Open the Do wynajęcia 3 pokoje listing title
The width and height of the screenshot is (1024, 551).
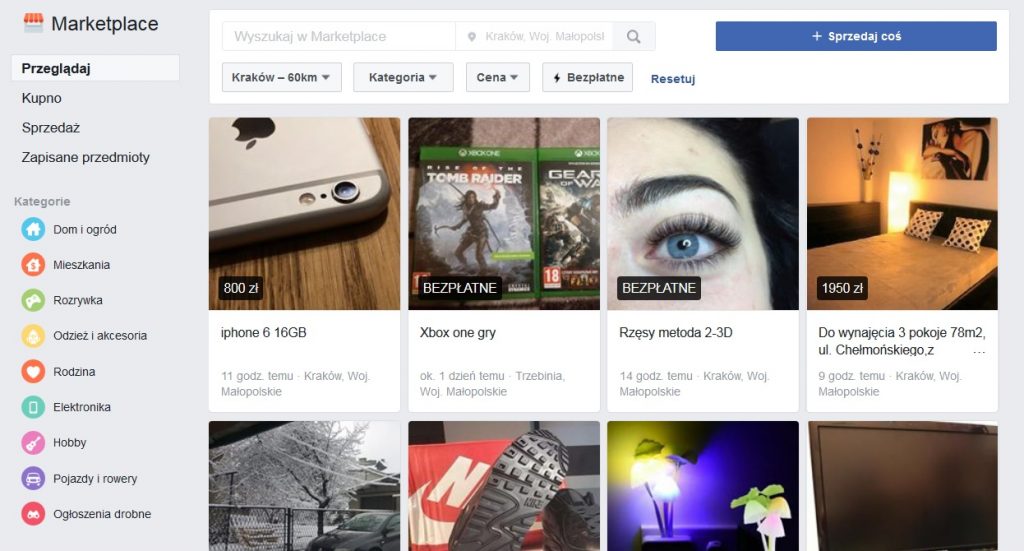point(901,341)
